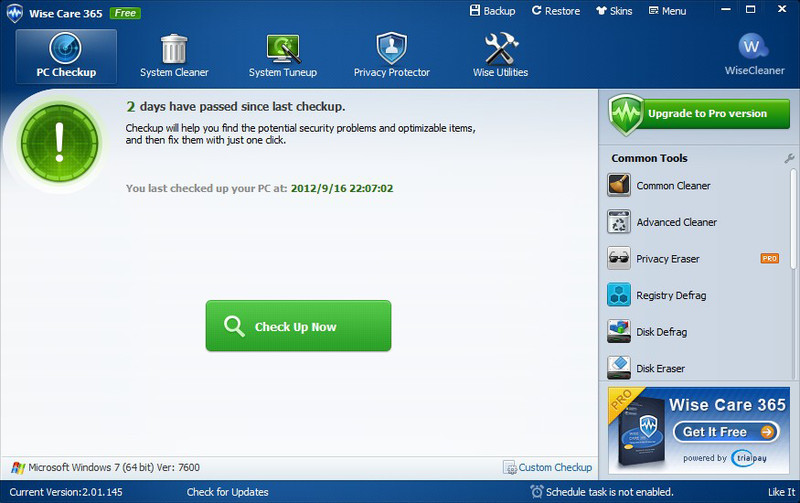Start scan with Check Up Now
The height and width of the screenshot is (503, 800).
298,325
